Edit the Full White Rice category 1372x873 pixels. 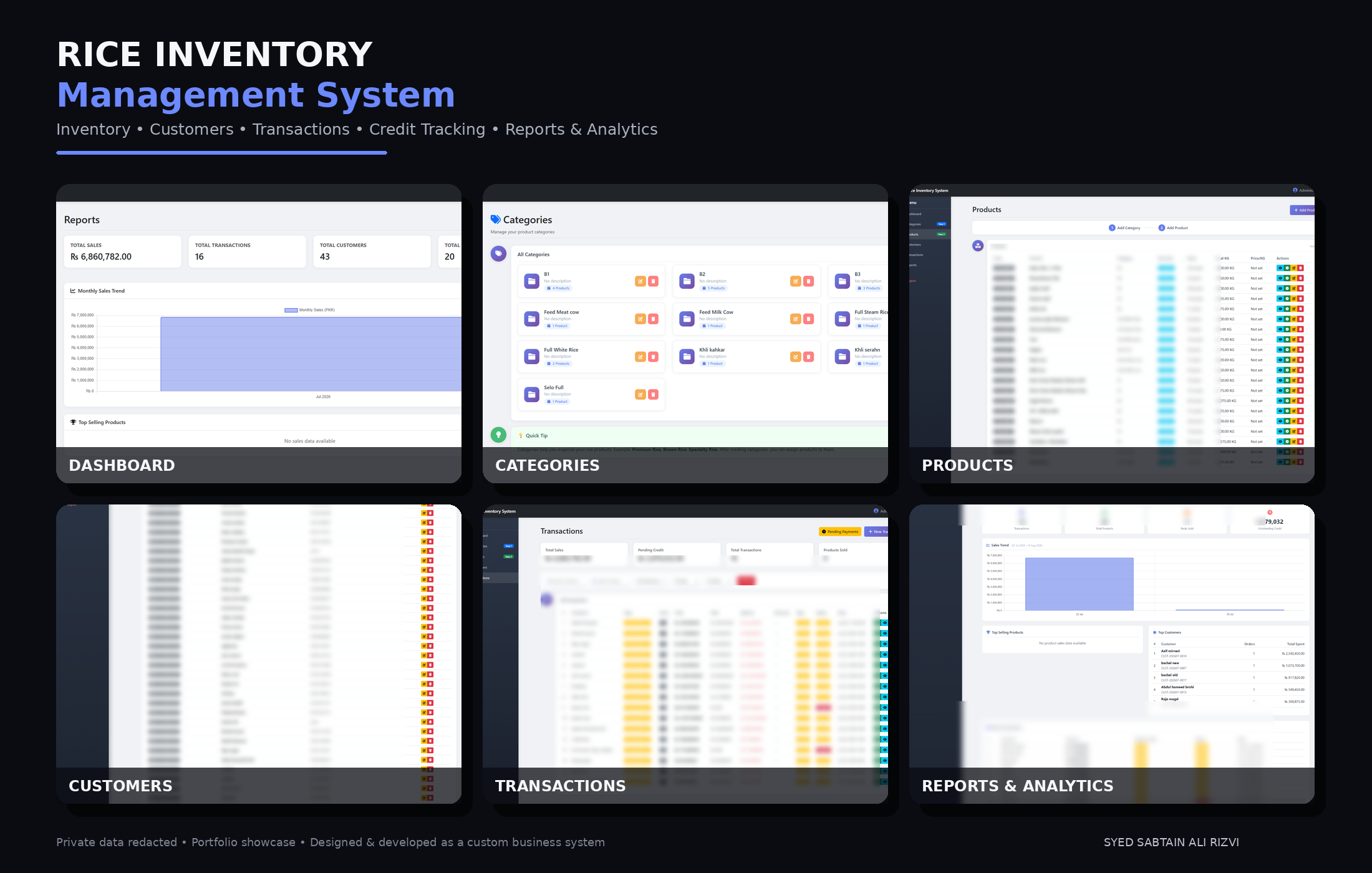point(640,357)
